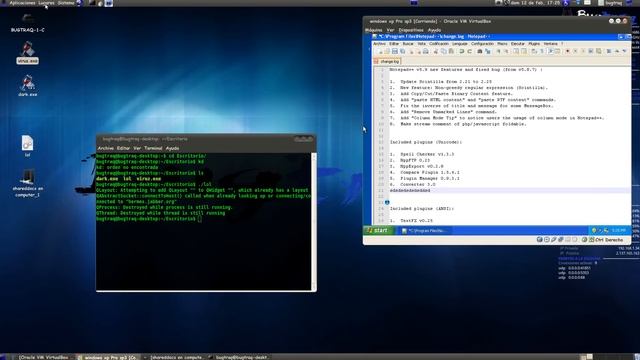This screenshot has width=640, height=360.
Task: Toggle Word Wrap icon in Notepad++ toolbar
Action: coord(534,51)
